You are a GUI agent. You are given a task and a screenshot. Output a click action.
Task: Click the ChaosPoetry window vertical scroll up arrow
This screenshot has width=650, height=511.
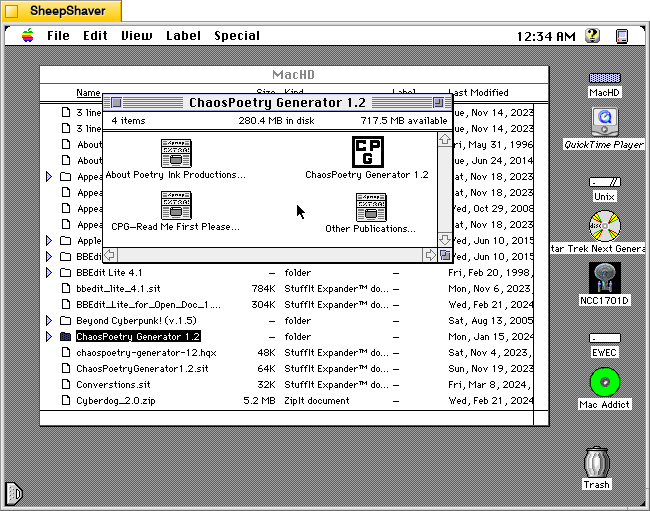point(445,139)
